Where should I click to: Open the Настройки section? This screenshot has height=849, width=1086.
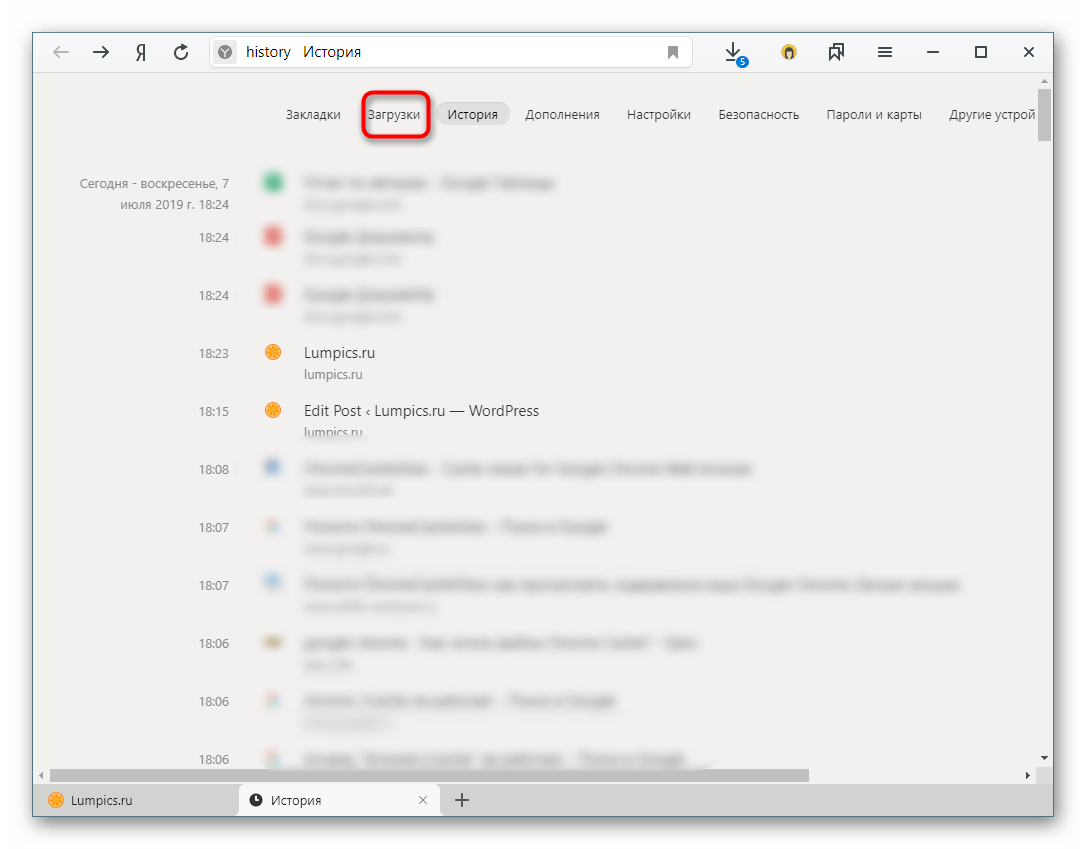click(659, 115)
